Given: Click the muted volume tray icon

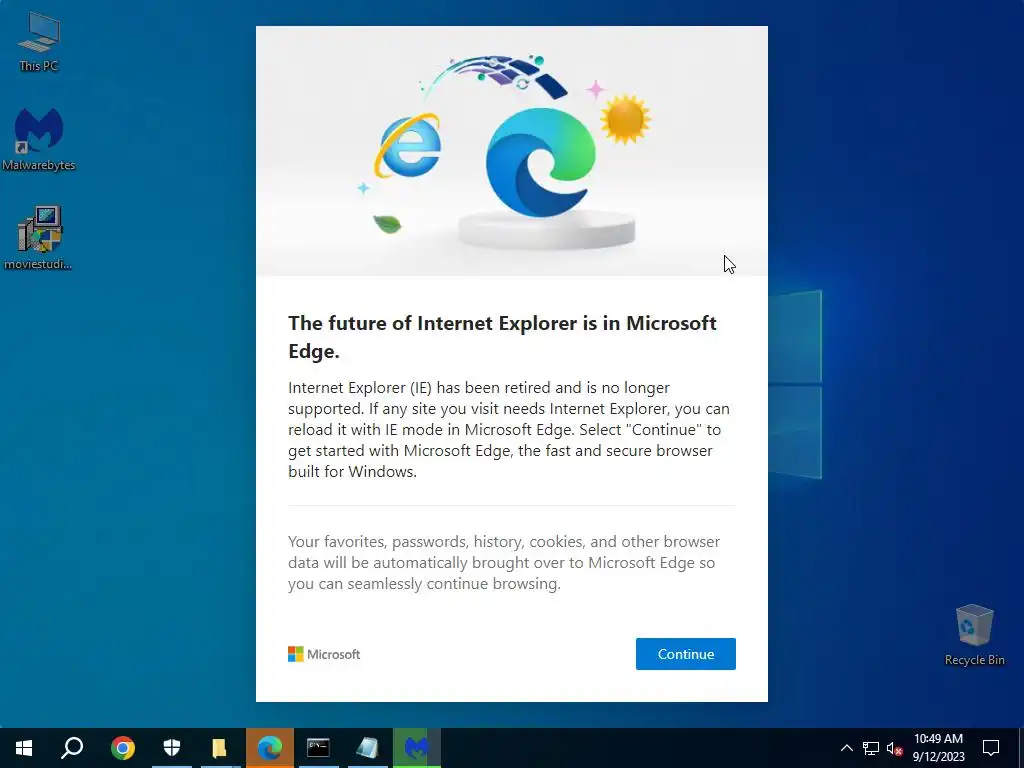Looking at the screenshot, I should tap(894, 748).
